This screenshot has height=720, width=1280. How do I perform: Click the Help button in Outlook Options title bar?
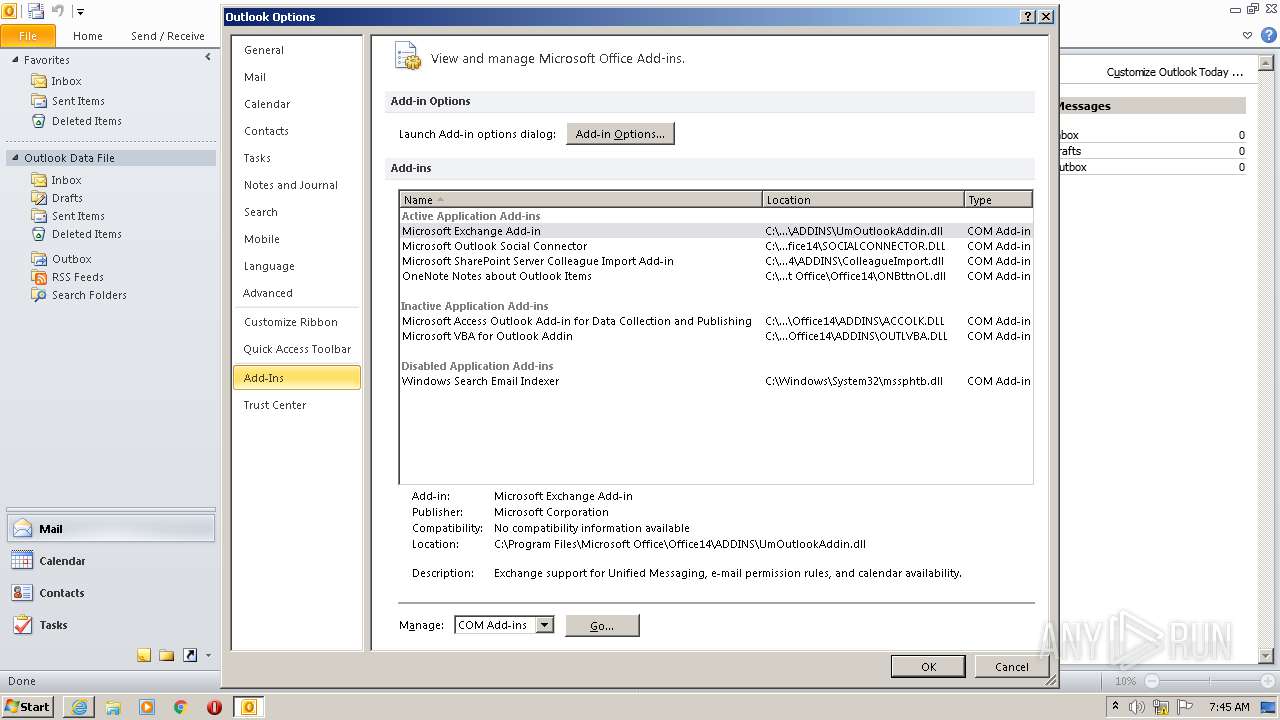coord(1028,17)
